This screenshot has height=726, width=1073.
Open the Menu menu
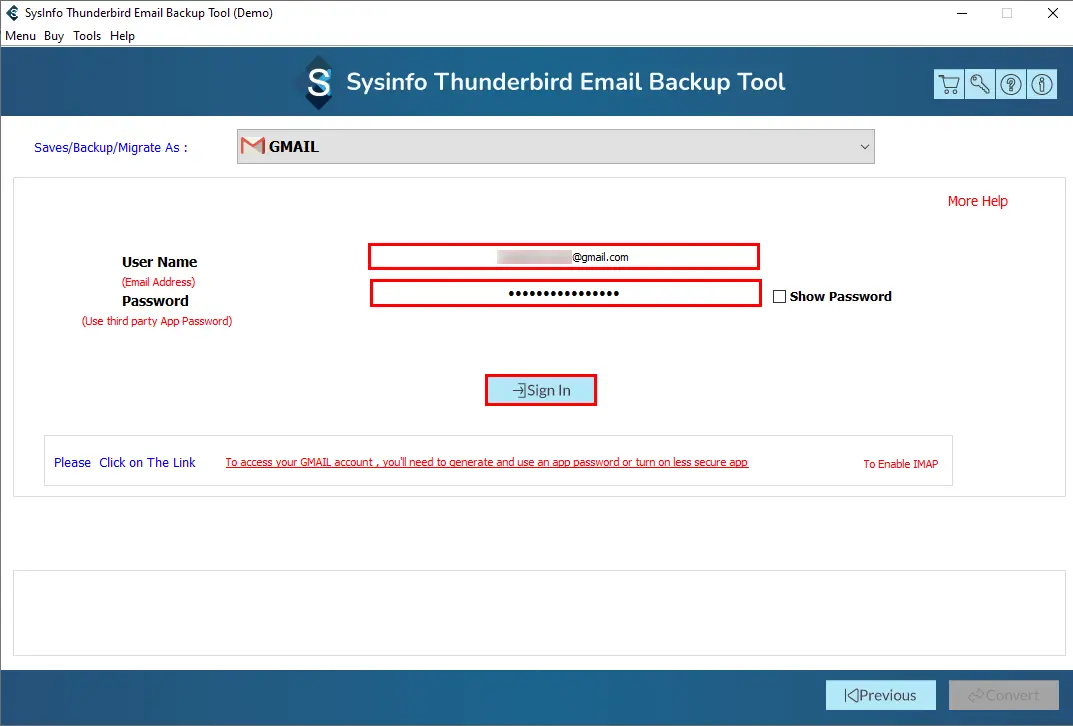click(x=20, y=36)
